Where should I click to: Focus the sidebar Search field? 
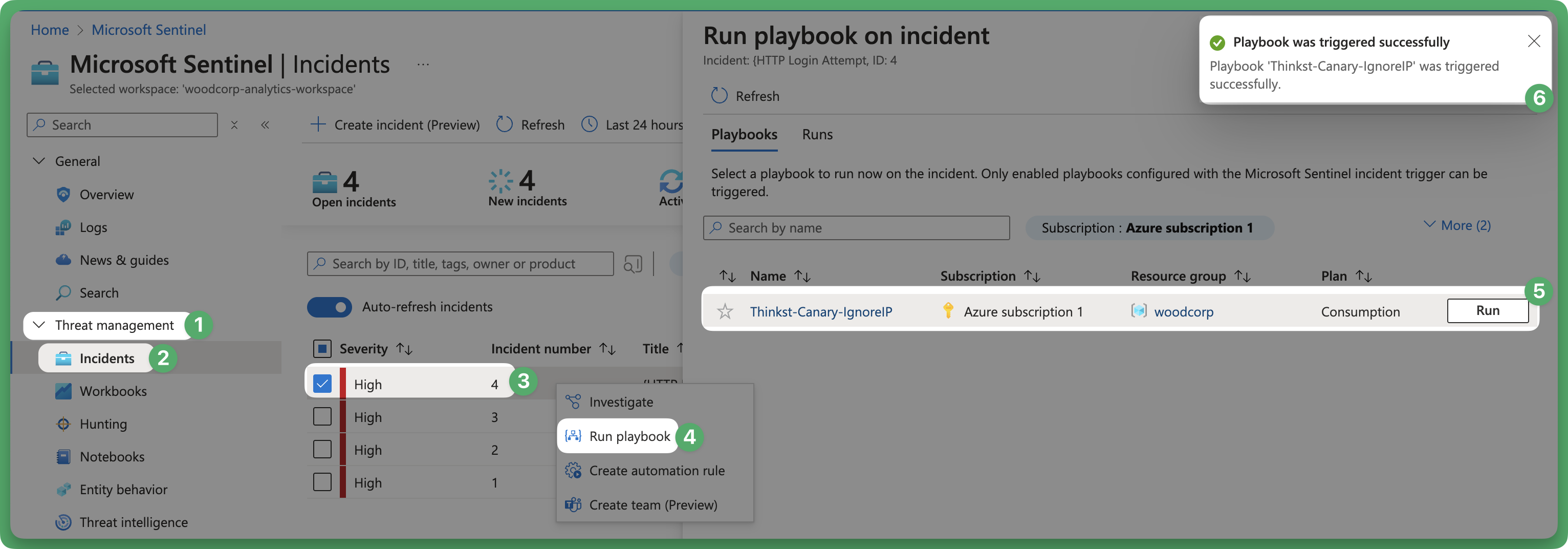point(122,125)
